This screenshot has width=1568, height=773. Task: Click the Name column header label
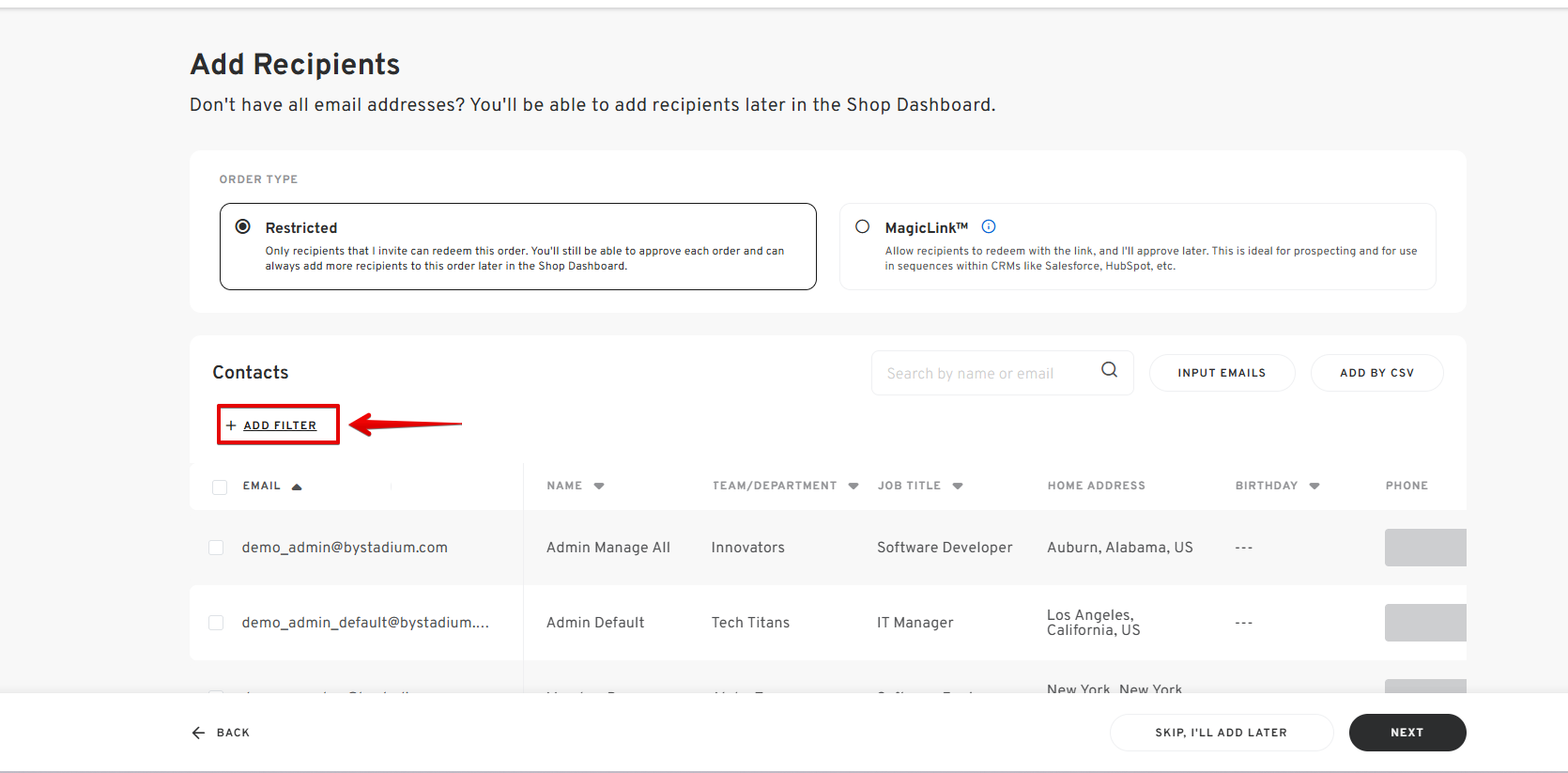point(564,486)
